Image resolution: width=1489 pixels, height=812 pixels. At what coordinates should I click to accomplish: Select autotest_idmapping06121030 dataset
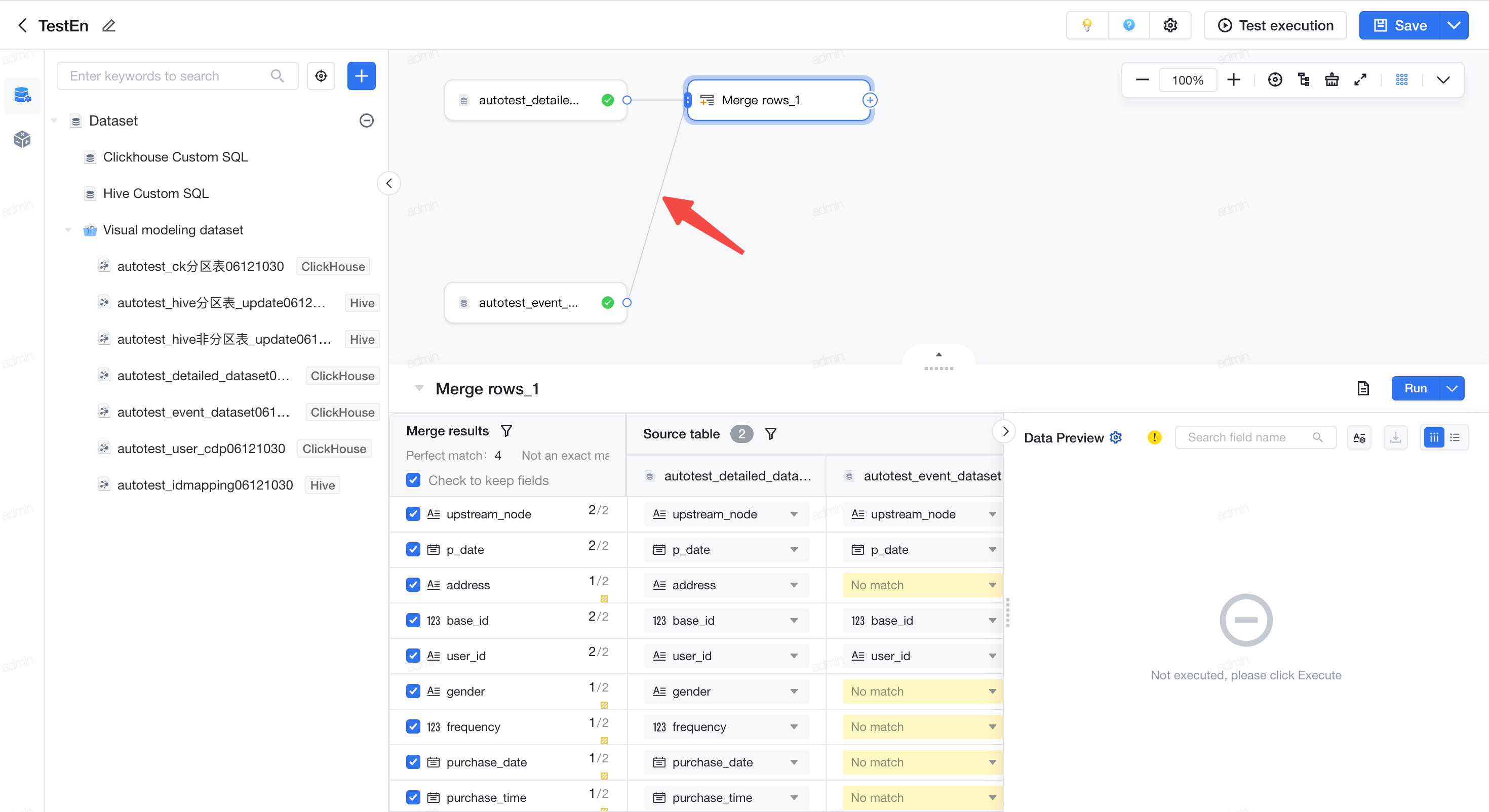pos(205,485)
